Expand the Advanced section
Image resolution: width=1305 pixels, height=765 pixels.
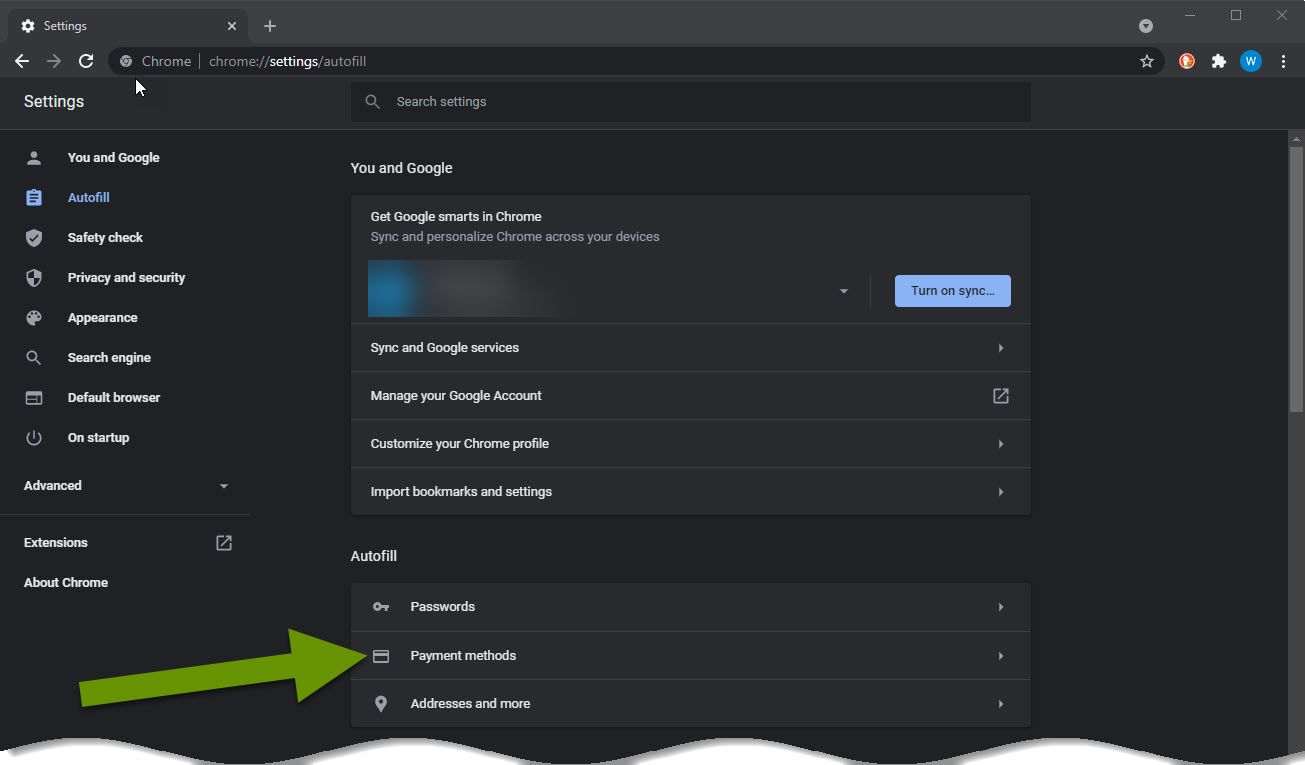pos(125,486)
